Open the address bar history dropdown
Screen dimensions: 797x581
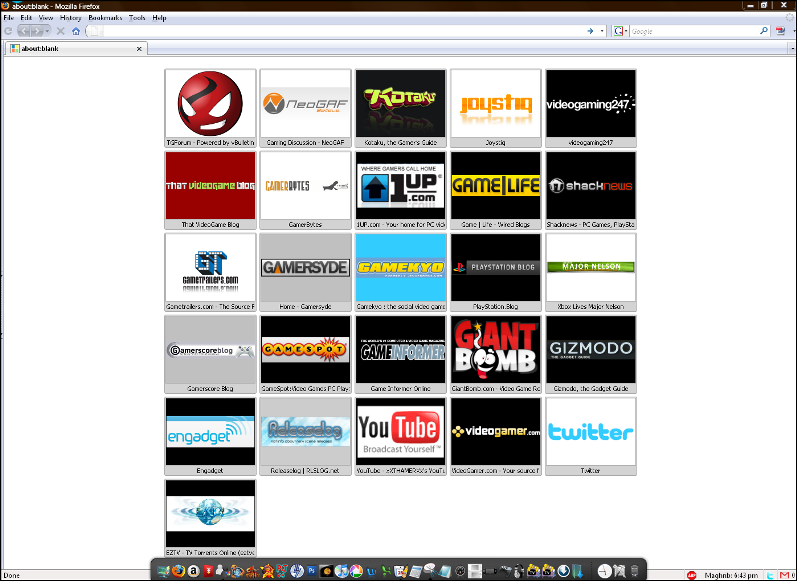(x=602, y=31)
